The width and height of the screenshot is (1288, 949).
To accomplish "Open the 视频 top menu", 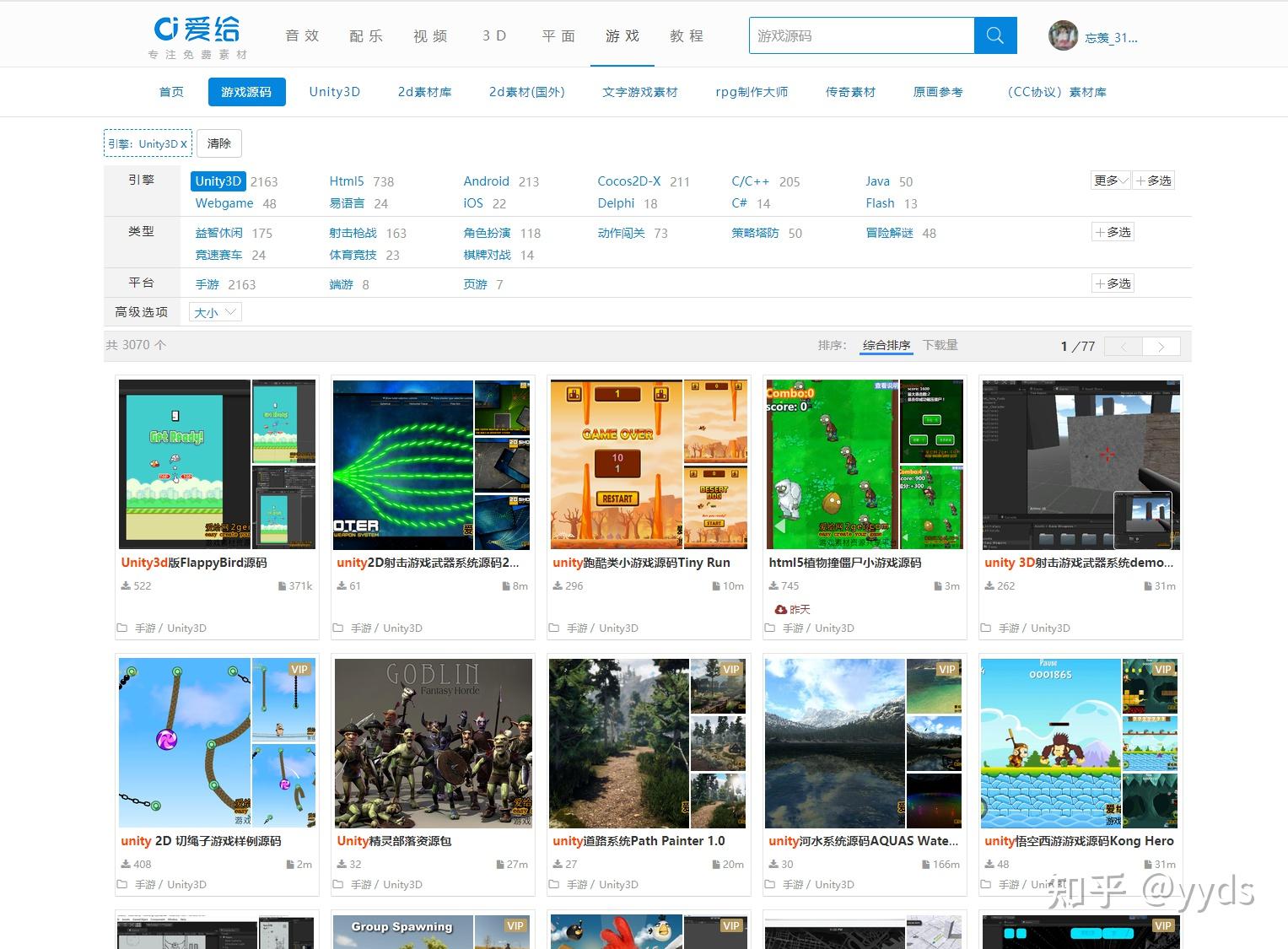I will (x=430, y=35).
